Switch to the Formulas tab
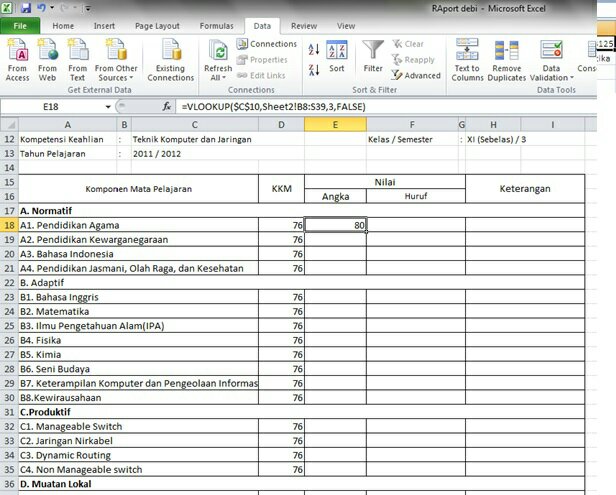The height and width of the screenshot is (495, 616). pos(216,25)
